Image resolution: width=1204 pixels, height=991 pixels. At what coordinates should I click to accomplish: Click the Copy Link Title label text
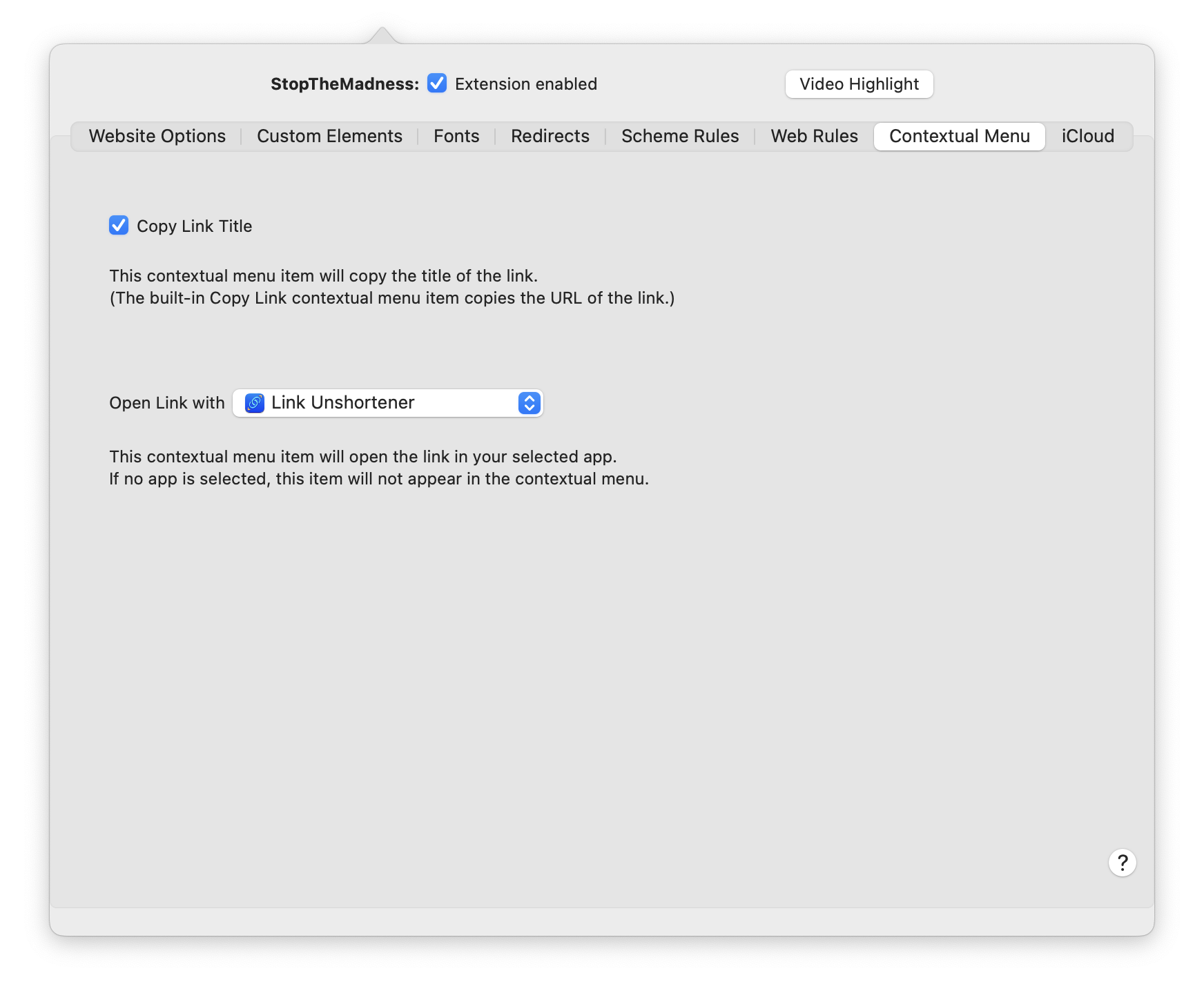point(195,226)
